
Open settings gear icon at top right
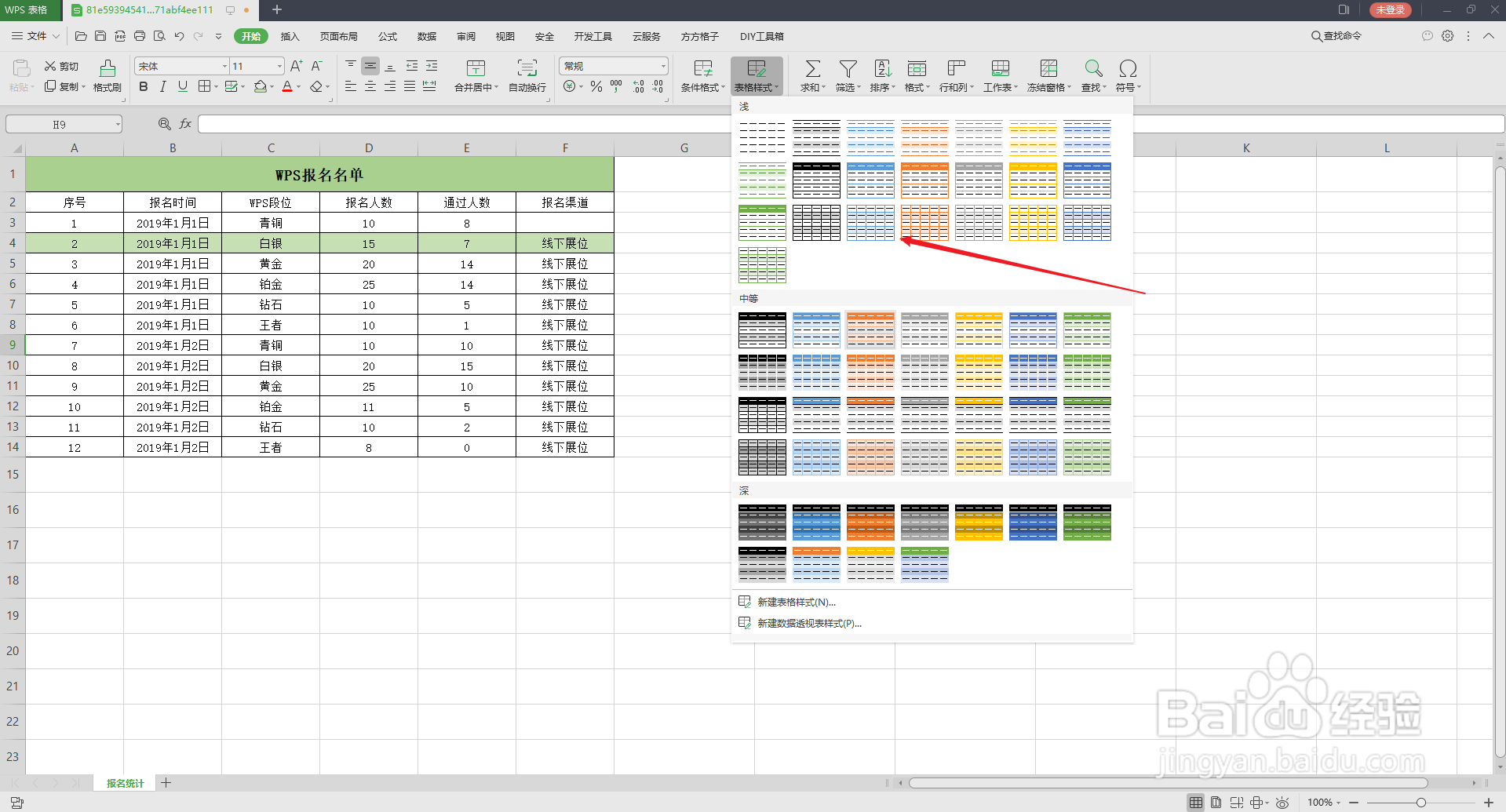coord(1448,36)
